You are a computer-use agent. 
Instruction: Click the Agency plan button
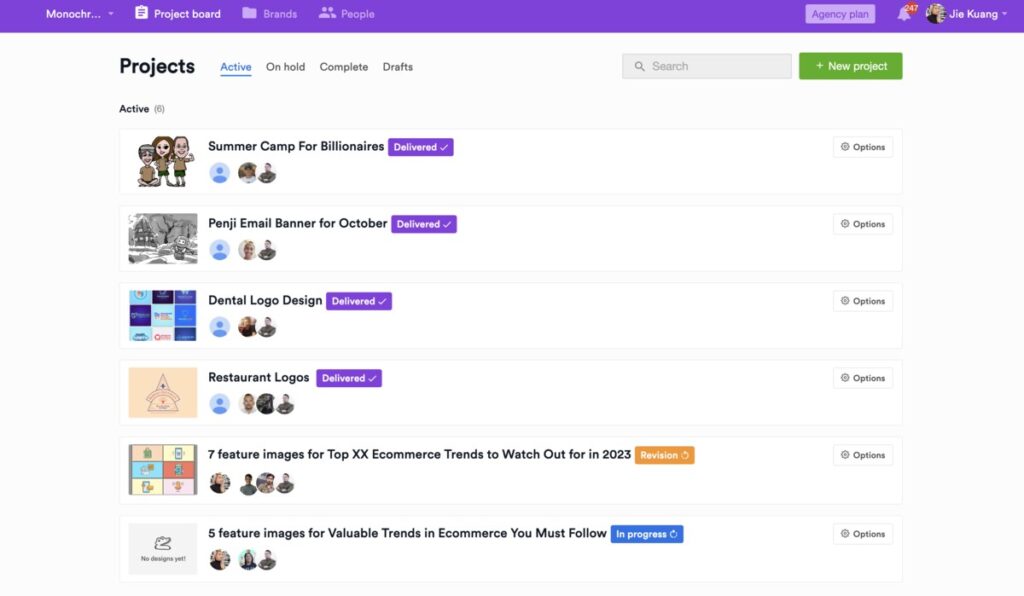840,14
